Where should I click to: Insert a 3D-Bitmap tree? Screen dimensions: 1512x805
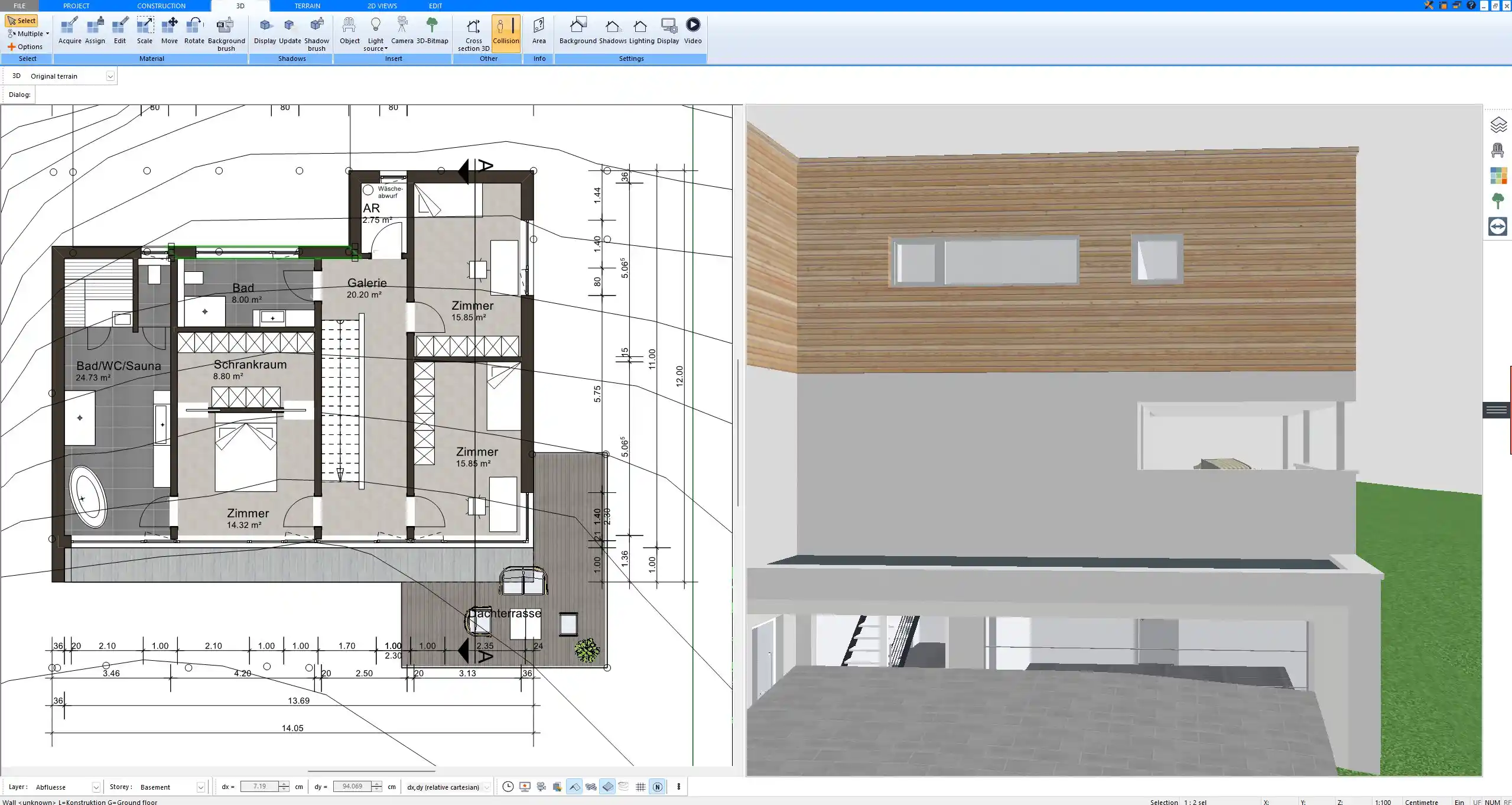(433, 31)
